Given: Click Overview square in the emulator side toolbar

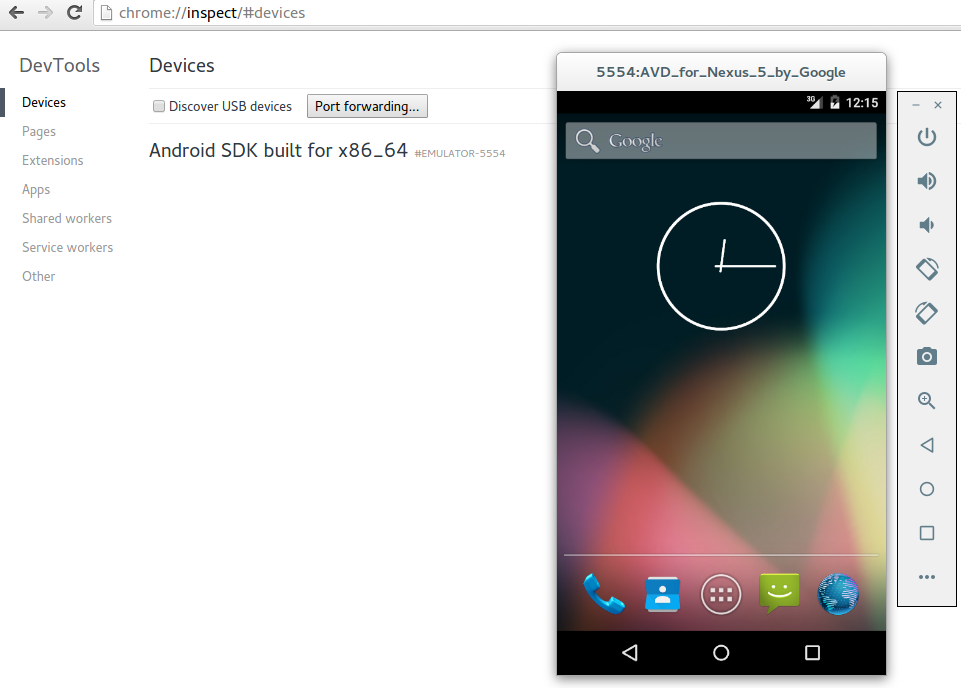Looking at the screenshot, I should [927, 533].
